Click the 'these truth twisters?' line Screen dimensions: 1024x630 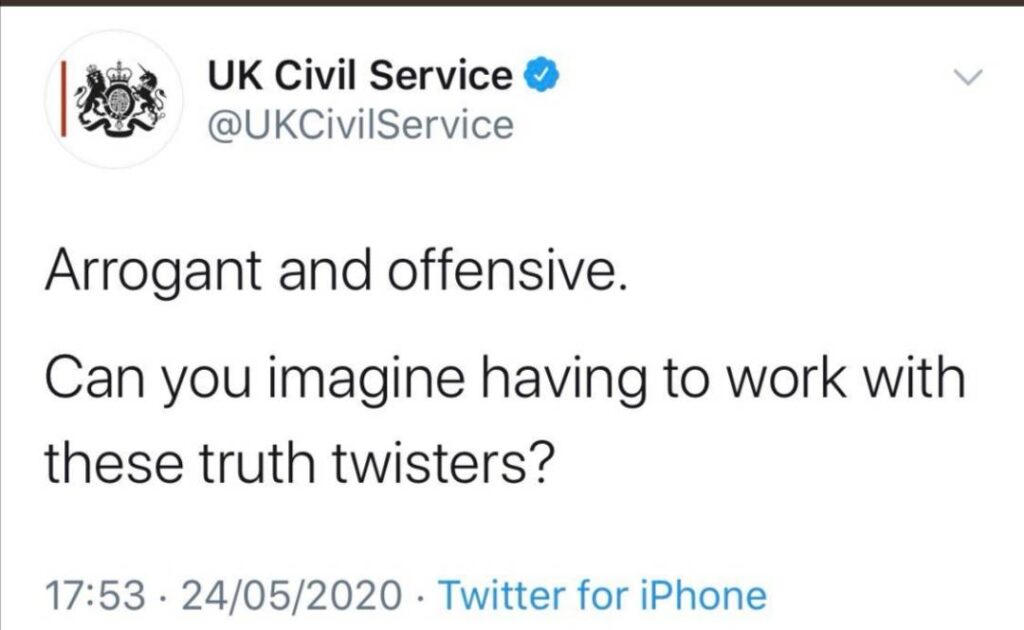coord(299,462)
